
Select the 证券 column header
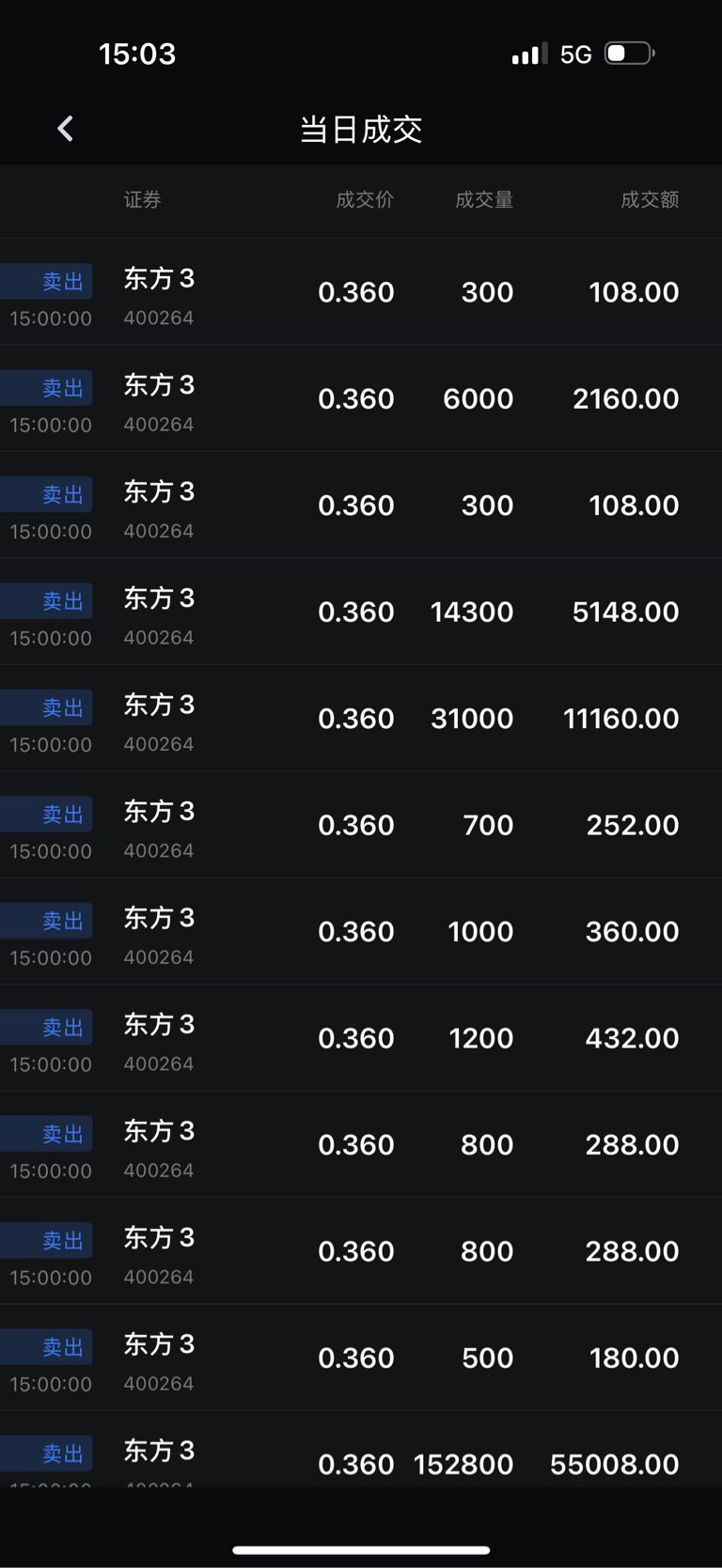pos(143,199)
